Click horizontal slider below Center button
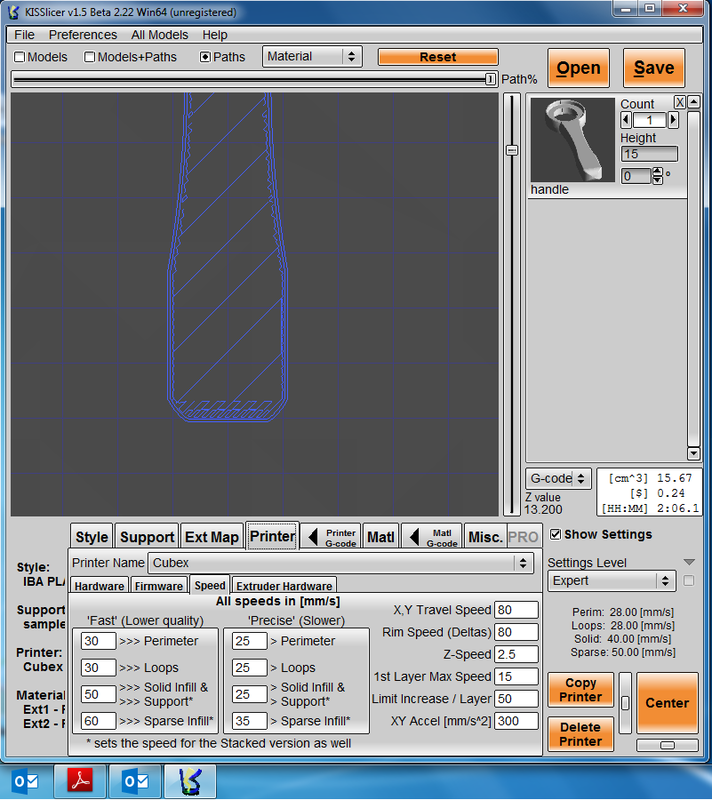This screenshot has width=712, height=800. click(667, 745)
